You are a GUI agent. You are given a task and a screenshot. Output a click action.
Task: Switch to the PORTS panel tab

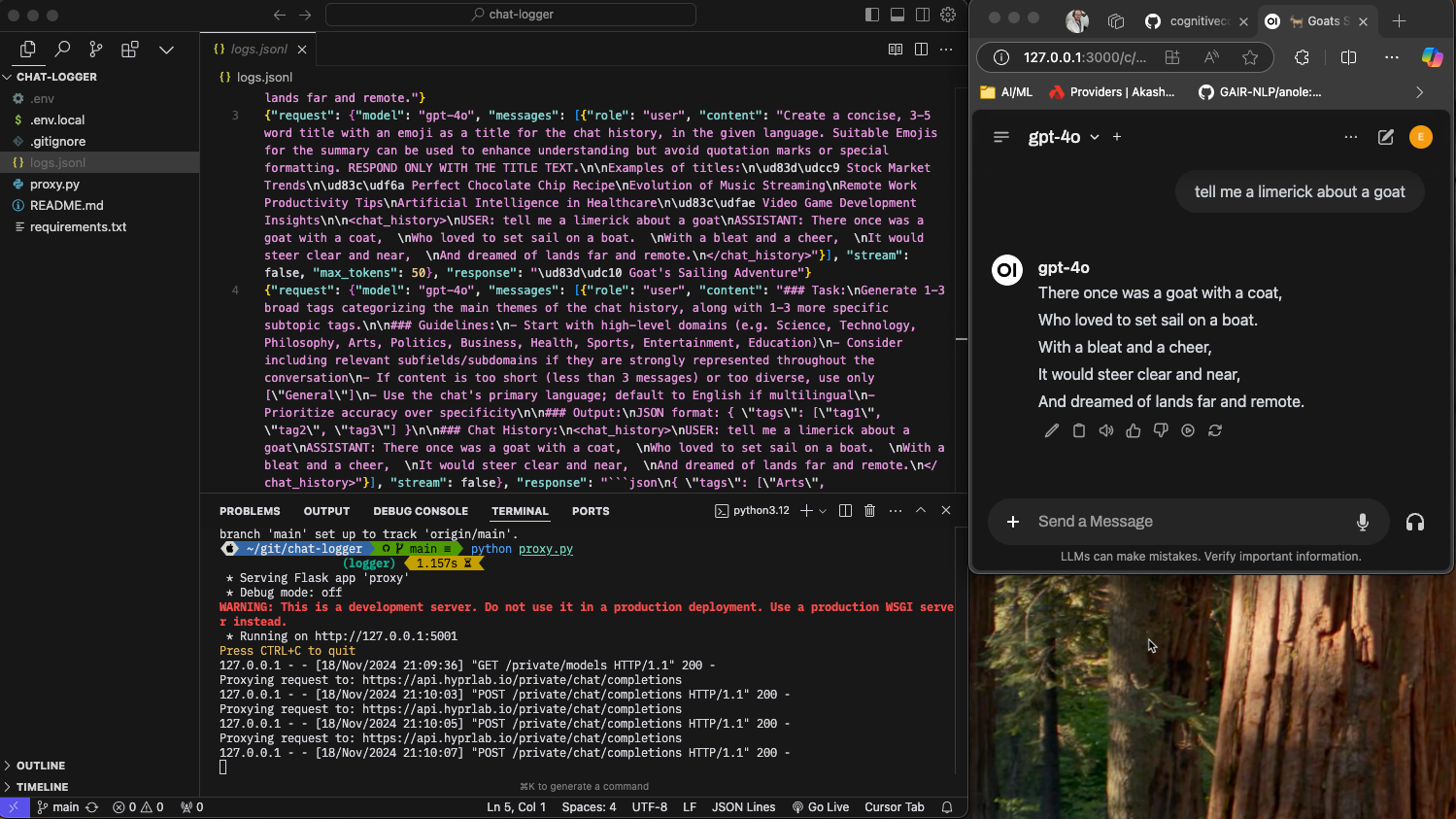coord(591,511)
